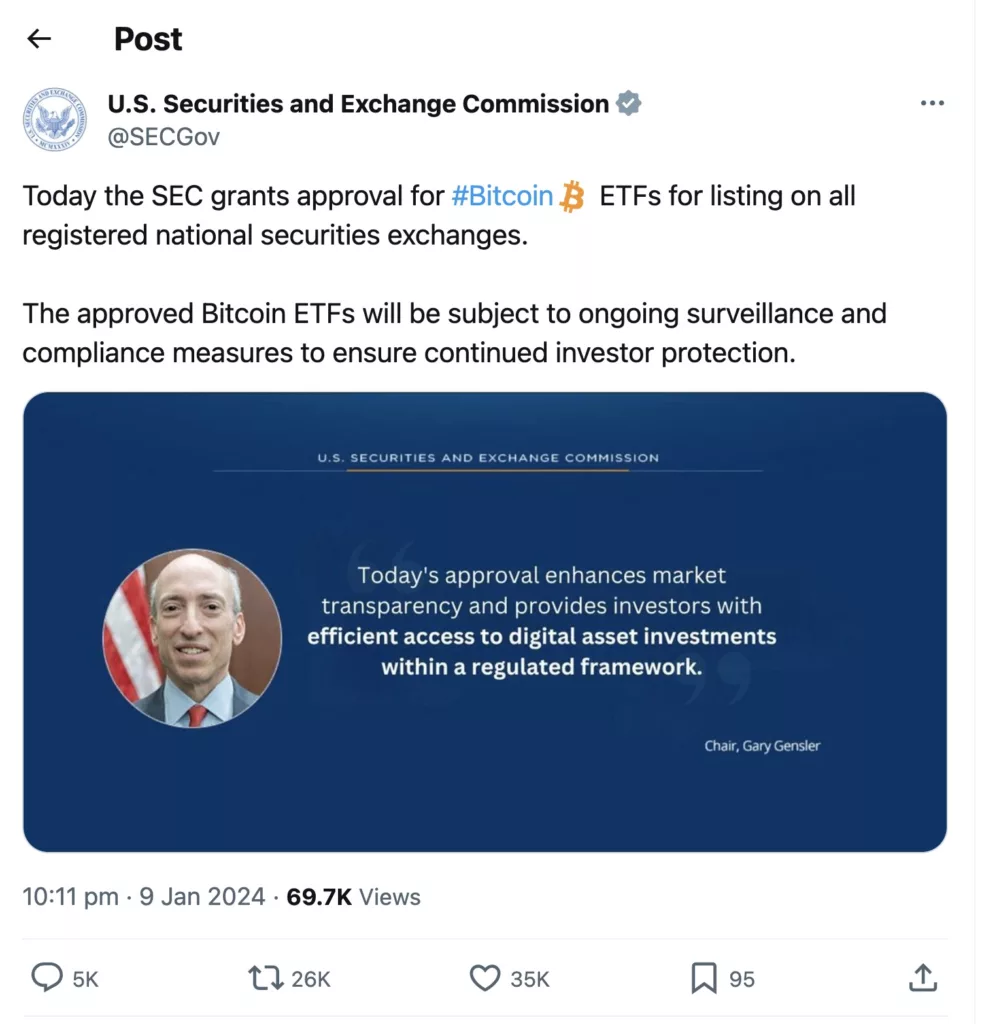Image resolution: width=982 pixels, height=1024 pixels.
Task: Click the 5K replies count
Action: pos(86,979)
